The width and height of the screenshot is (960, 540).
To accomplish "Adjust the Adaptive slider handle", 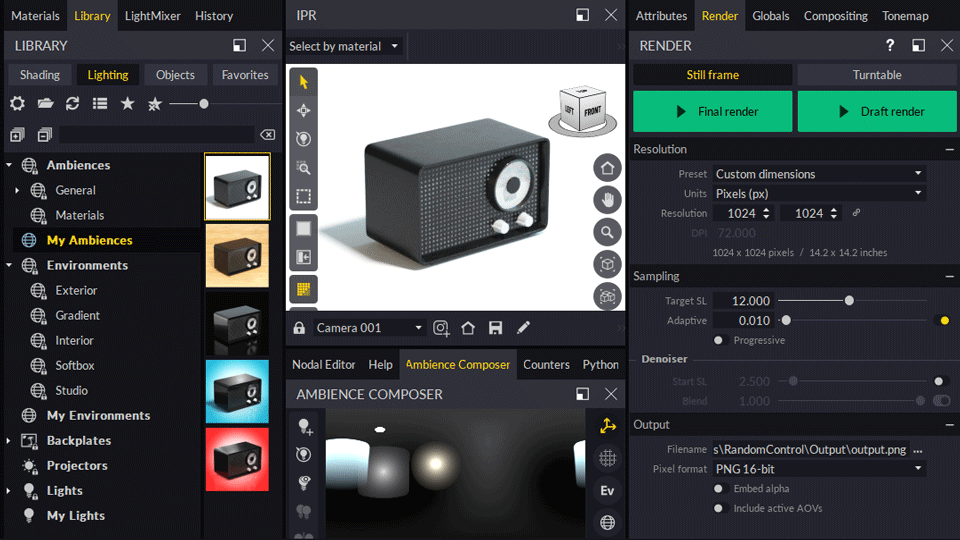I will 786,320.
